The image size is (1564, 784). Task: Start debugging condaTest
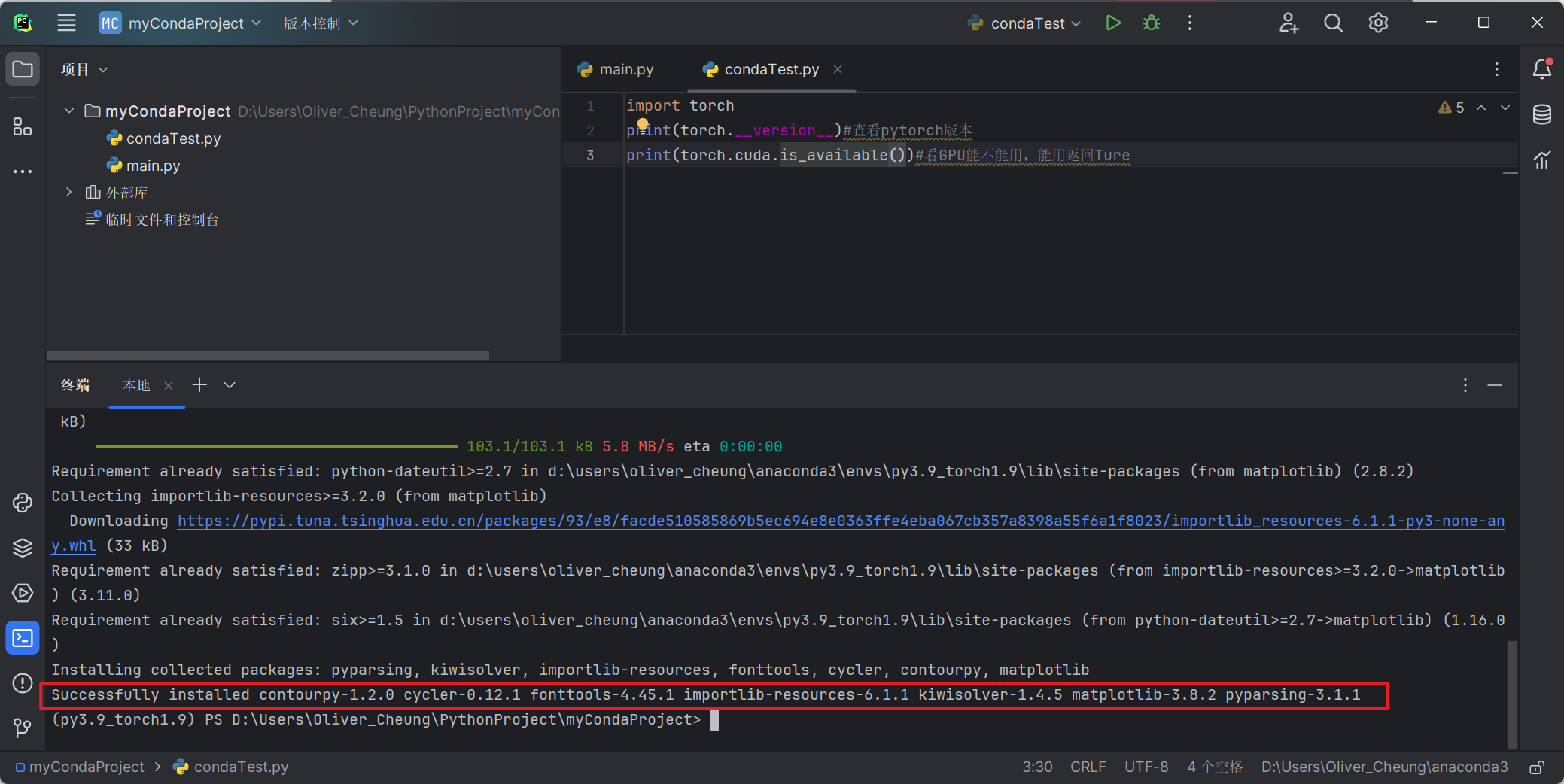(x=1152, y=23)
